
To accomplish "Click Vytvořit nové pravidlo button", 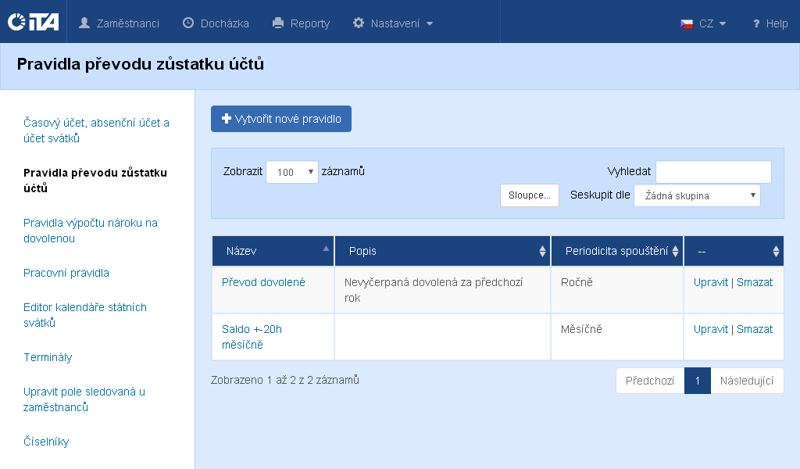I will [281, 119].
